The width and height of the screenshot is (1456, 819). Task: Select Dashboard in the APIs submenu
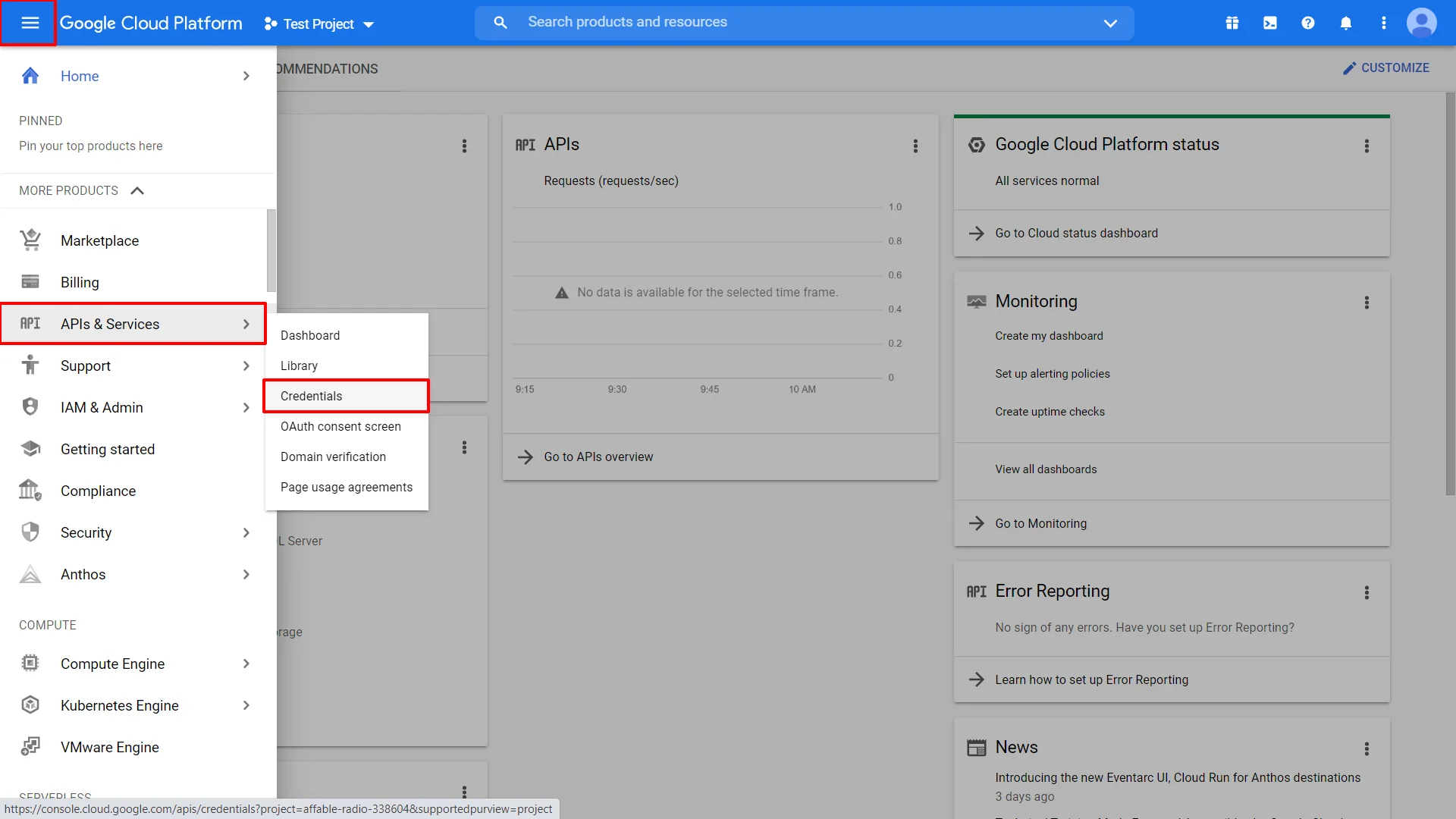347,335
